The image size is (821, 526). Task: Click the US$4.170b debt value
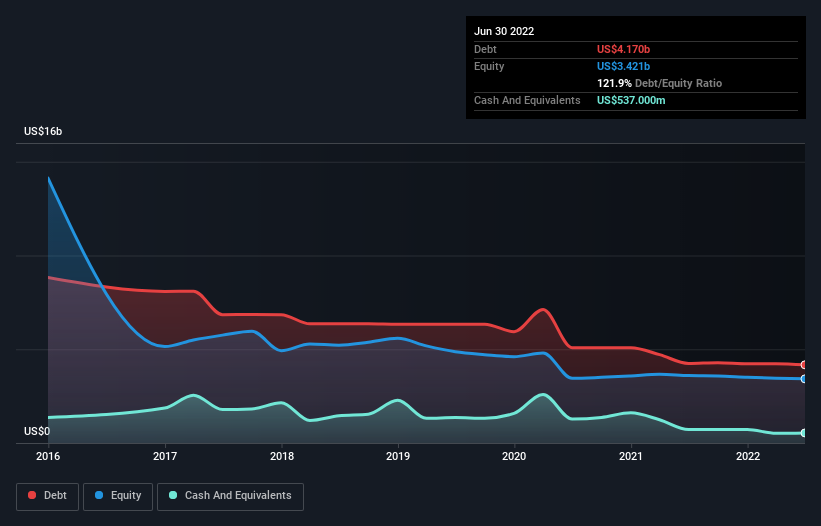tap(623, 49)
